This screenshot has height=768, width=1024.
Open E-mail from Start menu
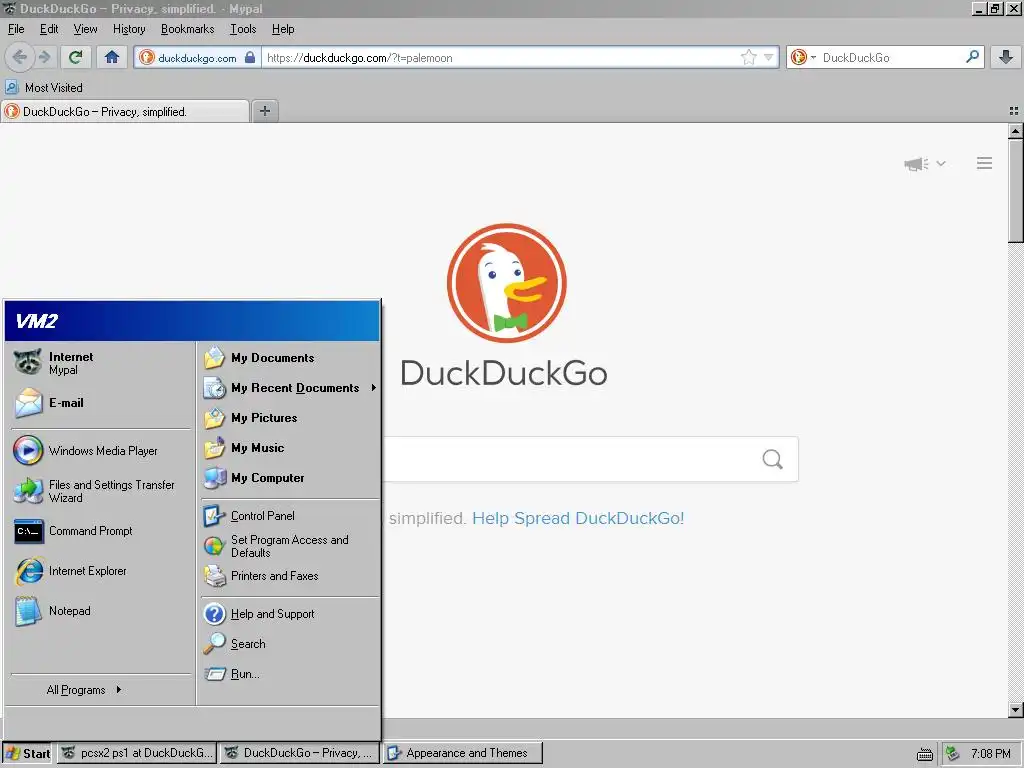pos(100,403)
